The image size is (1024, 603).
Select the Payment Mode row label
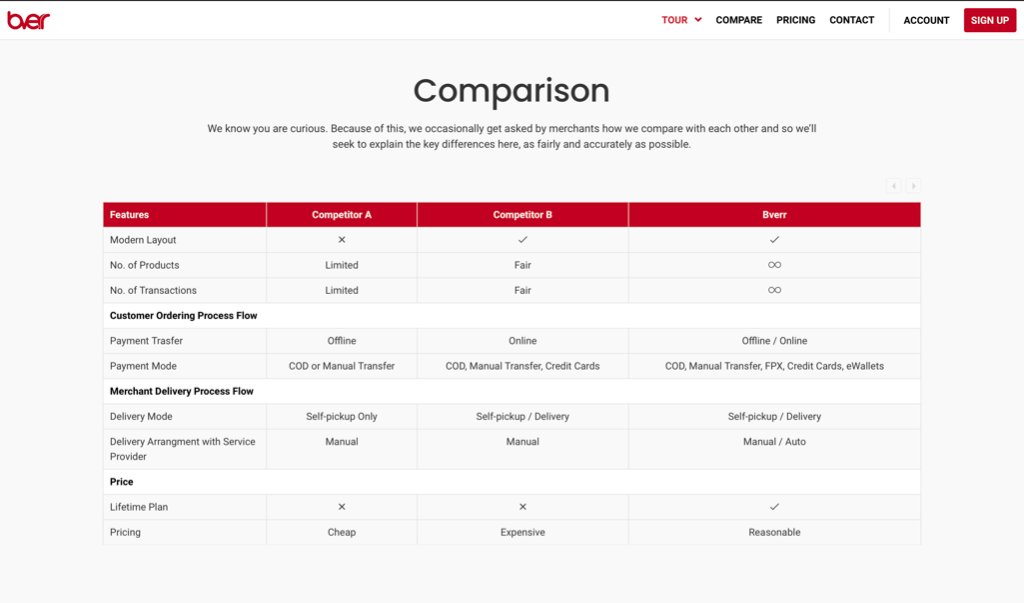pyautogui.click(x=143, y=366)
